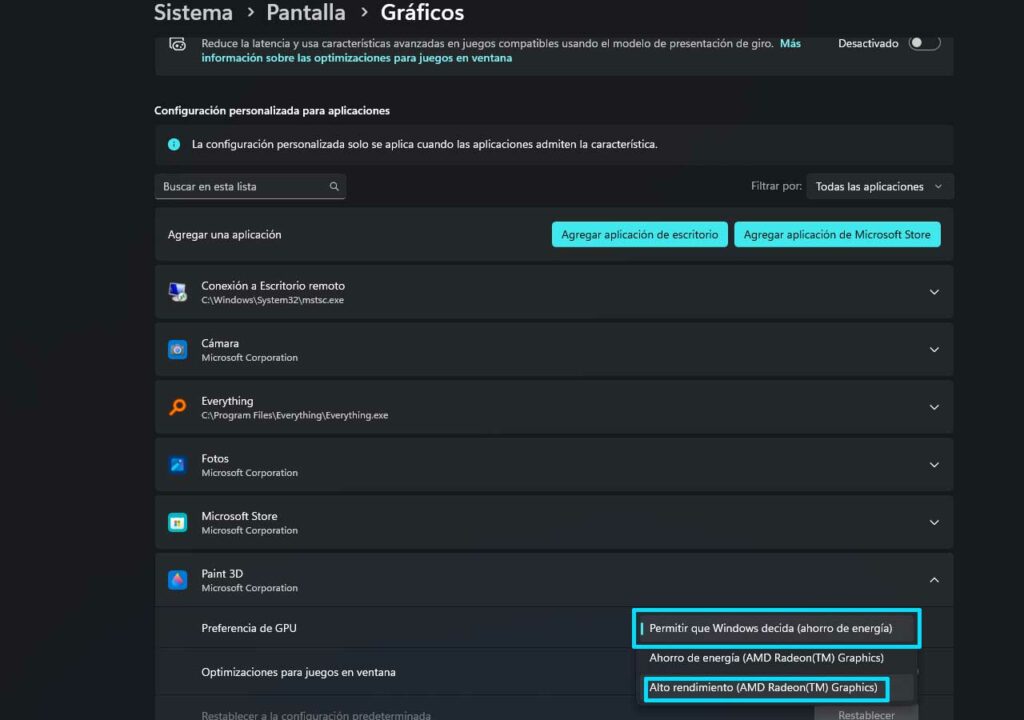Image resolution: width=1024 pixels, height=720 pixels.
Task: Click the Everything magnifier app icon
Action: (x=177, y=407)
